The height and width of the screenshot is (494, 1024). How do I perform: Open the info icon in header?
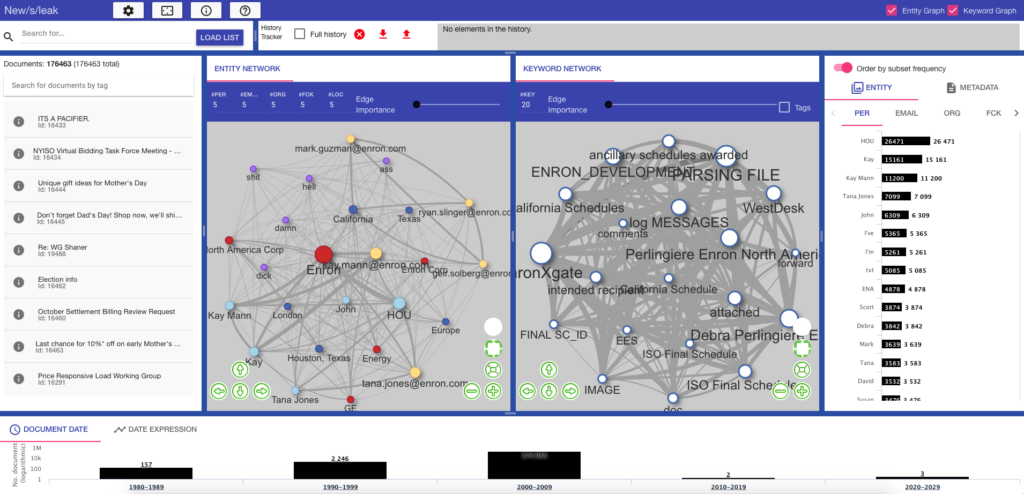point(206,10)
